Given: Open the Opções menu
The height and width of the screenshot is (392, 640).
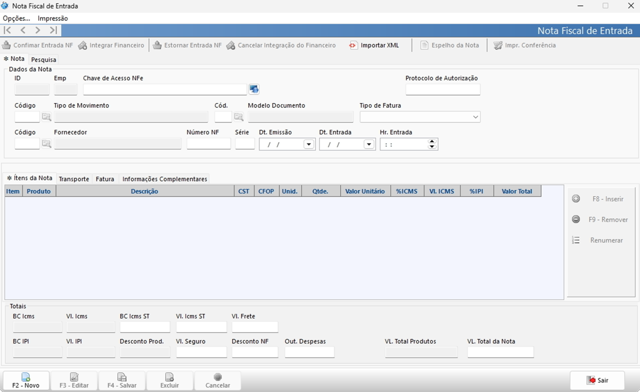Looking at the screenshot, I should coord(16,18).
